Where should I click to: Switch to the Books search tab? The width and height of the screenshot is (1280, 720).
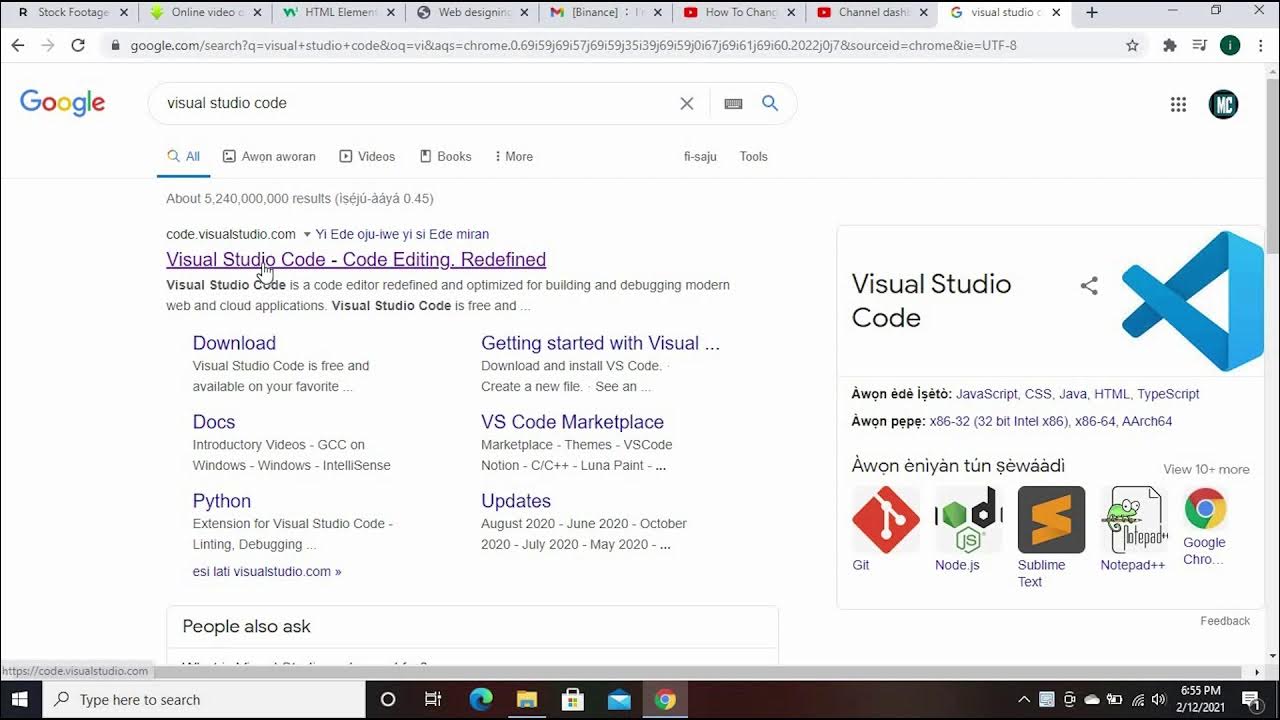click(445, 156)
